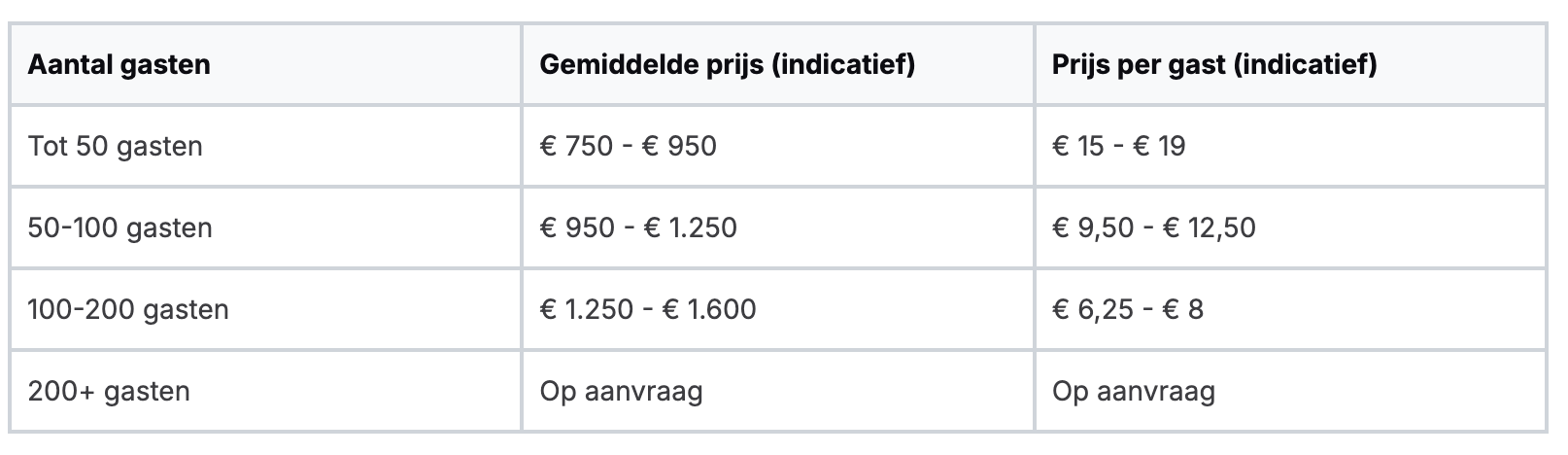Click 'Op aanvraag' in the average price column
Image resolution: width=1568 pixels, height=455 pixels.
[621, 392]
